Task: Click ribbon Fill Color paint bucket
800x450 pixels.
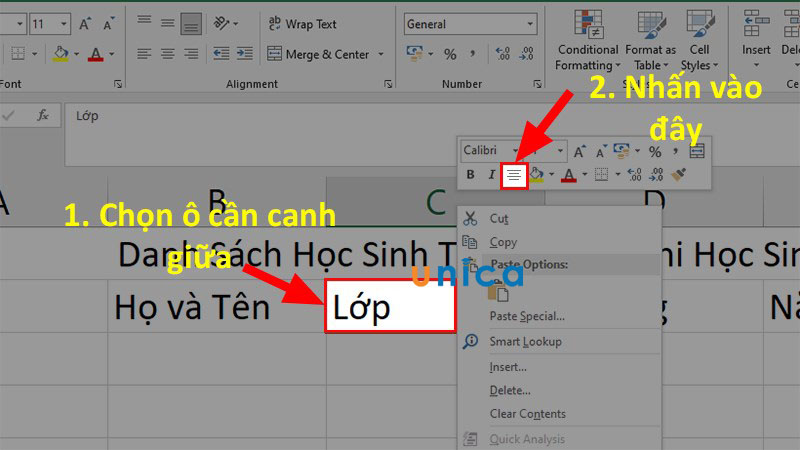Action: (x=61, y=54)
